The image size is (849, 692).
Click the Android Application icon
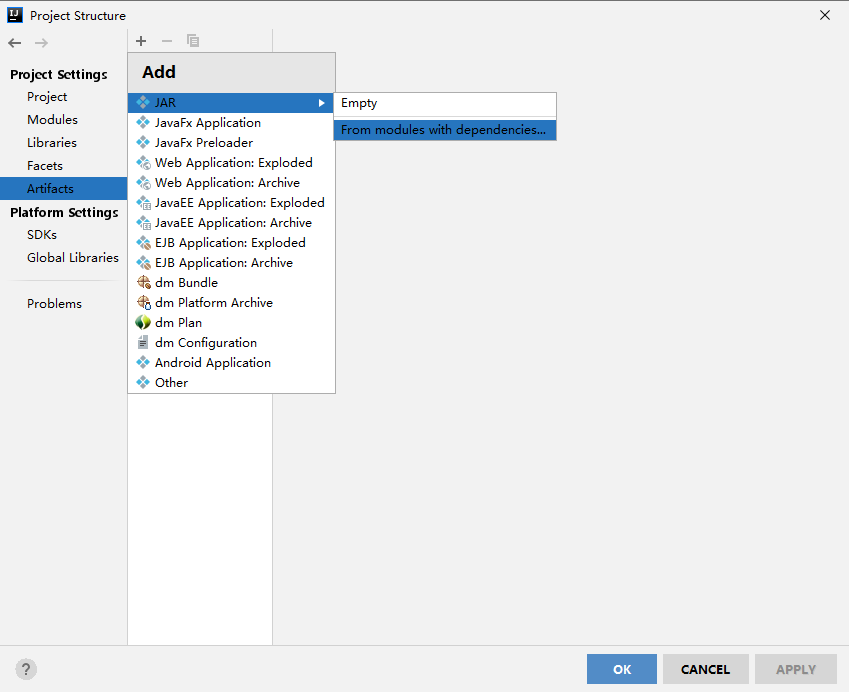tap(143, 362)
